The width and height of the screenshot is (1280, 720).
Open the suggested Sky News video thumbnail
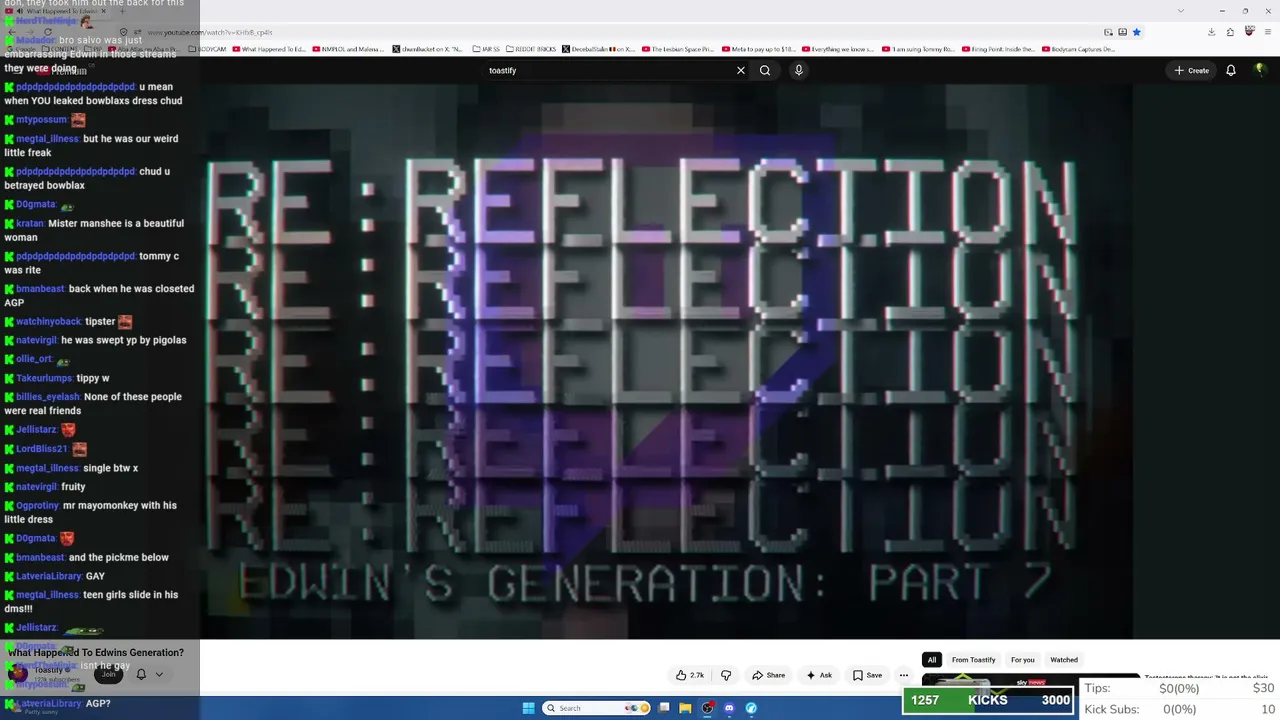pos(1031,682)
